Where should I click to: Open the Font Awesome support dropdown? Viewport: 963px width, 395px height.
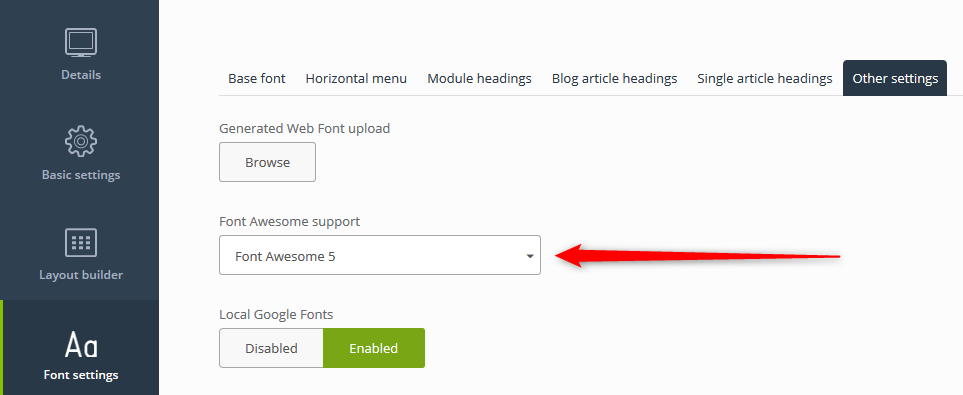coord(380,255)
